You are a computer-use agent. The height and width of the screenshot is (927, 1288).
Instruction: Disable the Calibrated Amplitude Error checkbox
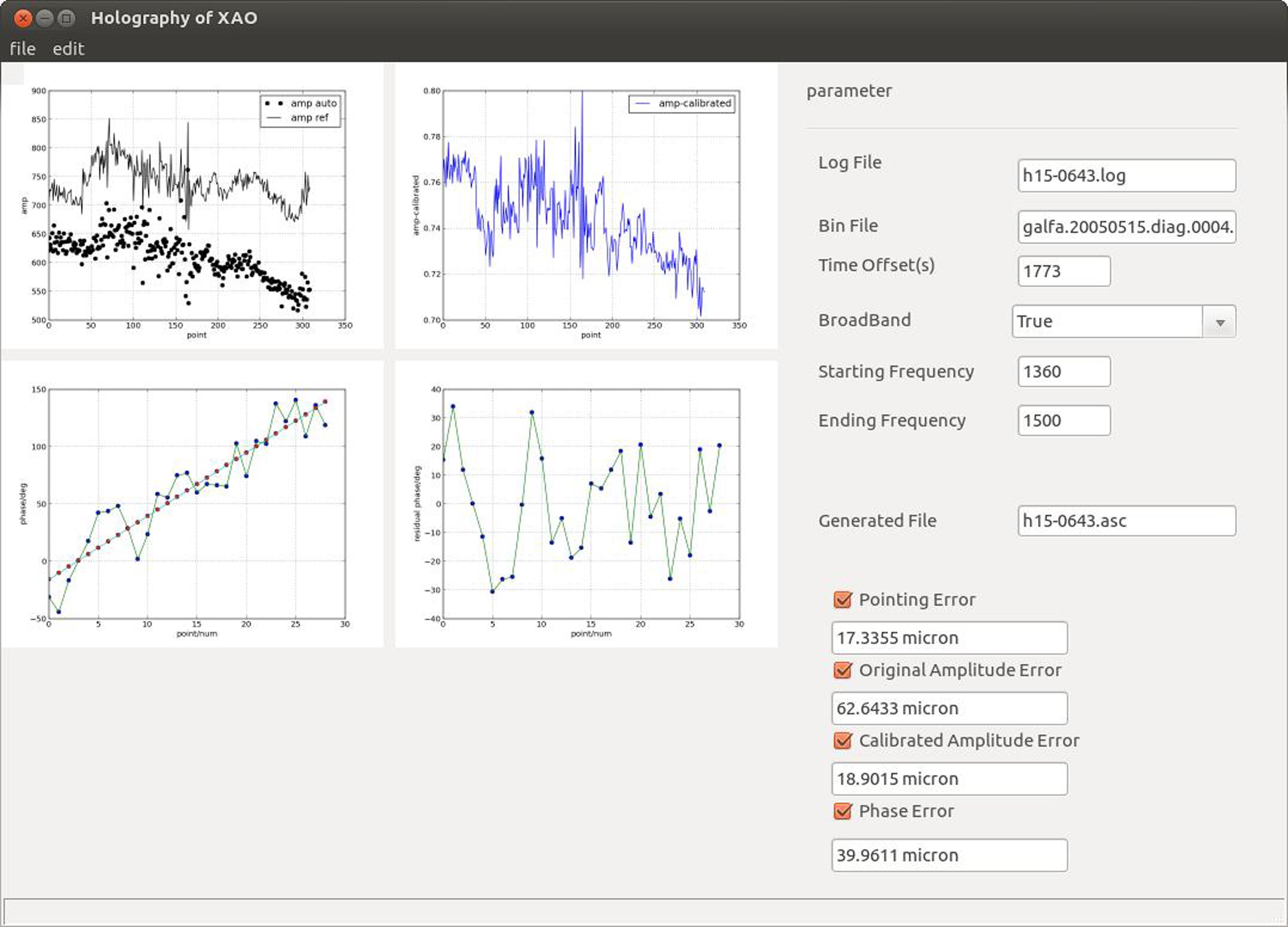pyautogui.click(x=842, y=740)
